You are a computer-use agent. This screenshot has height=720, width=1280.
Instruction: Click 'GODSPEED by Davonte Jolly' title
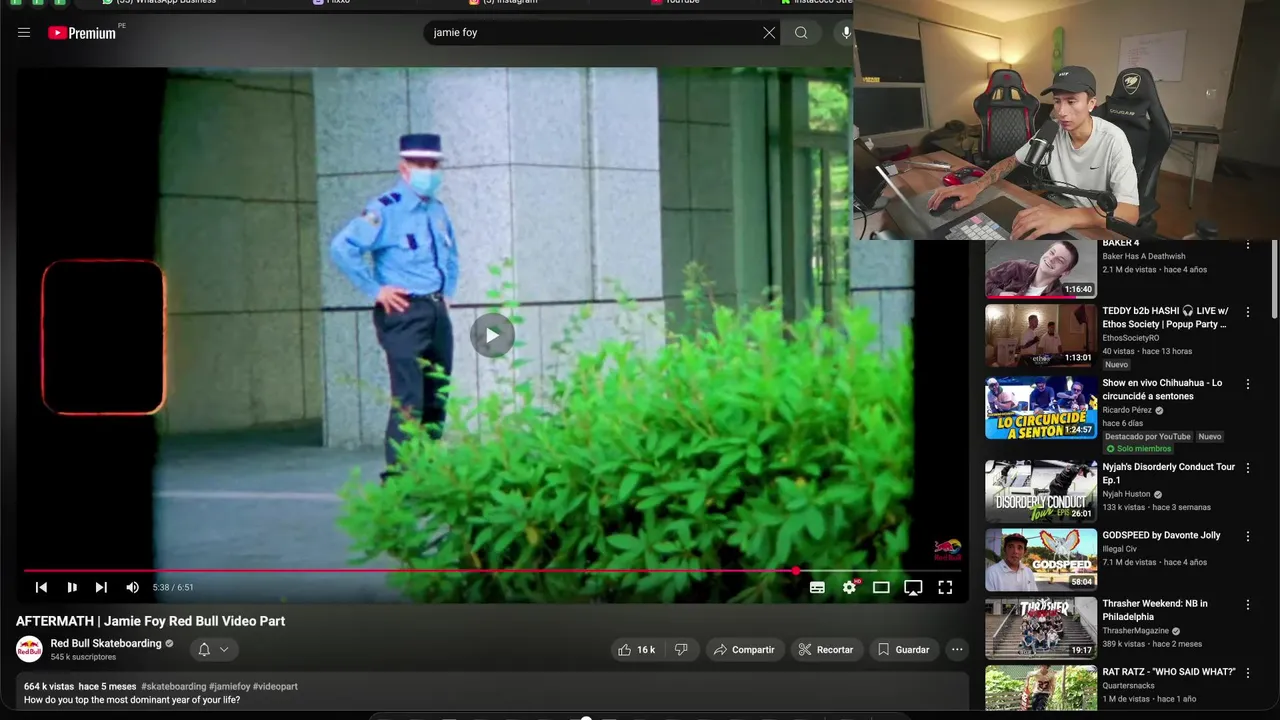[x=1161, y=535]
